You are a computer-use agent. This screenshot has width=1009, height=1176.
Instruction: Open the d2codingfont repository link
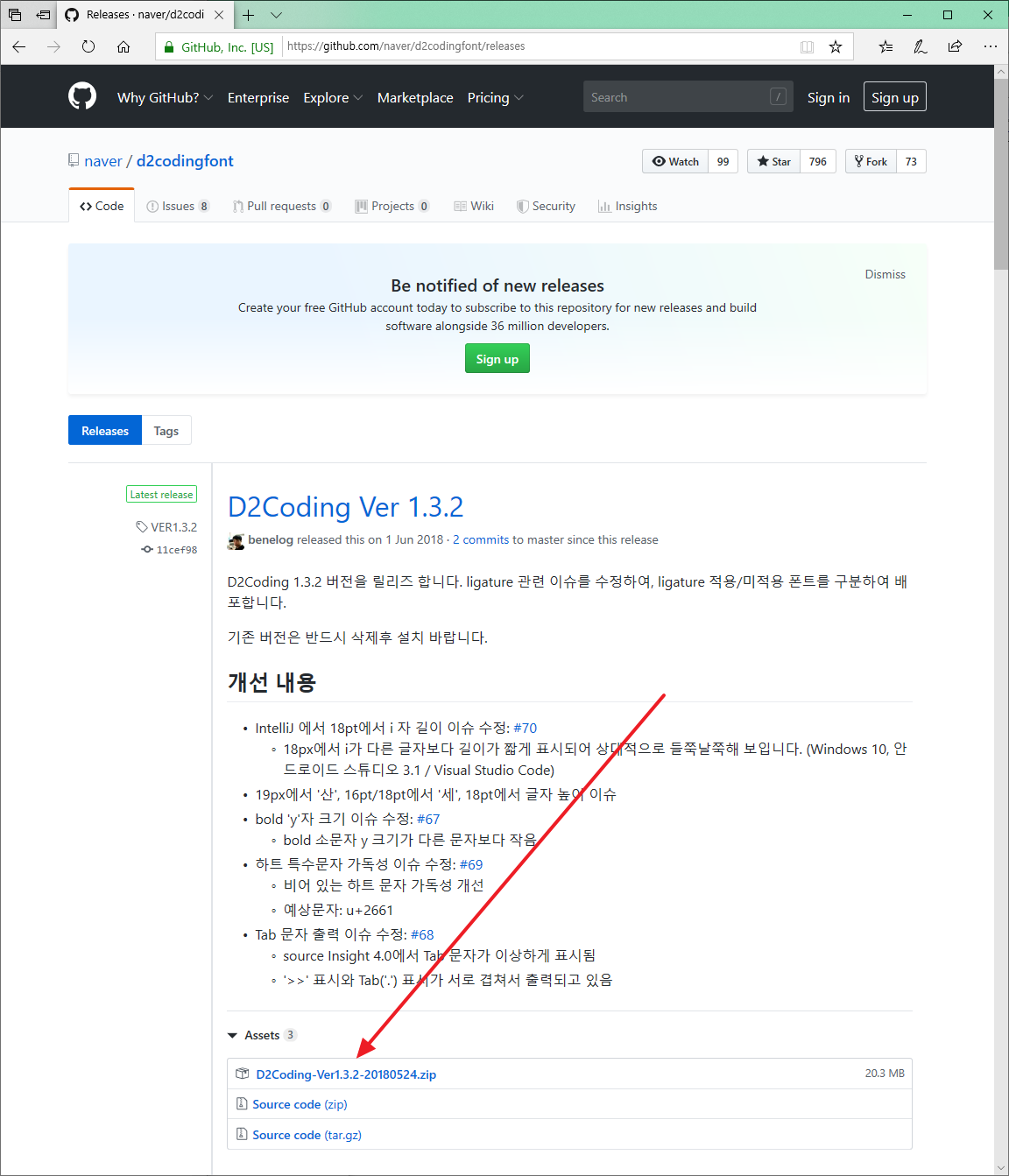185,161
